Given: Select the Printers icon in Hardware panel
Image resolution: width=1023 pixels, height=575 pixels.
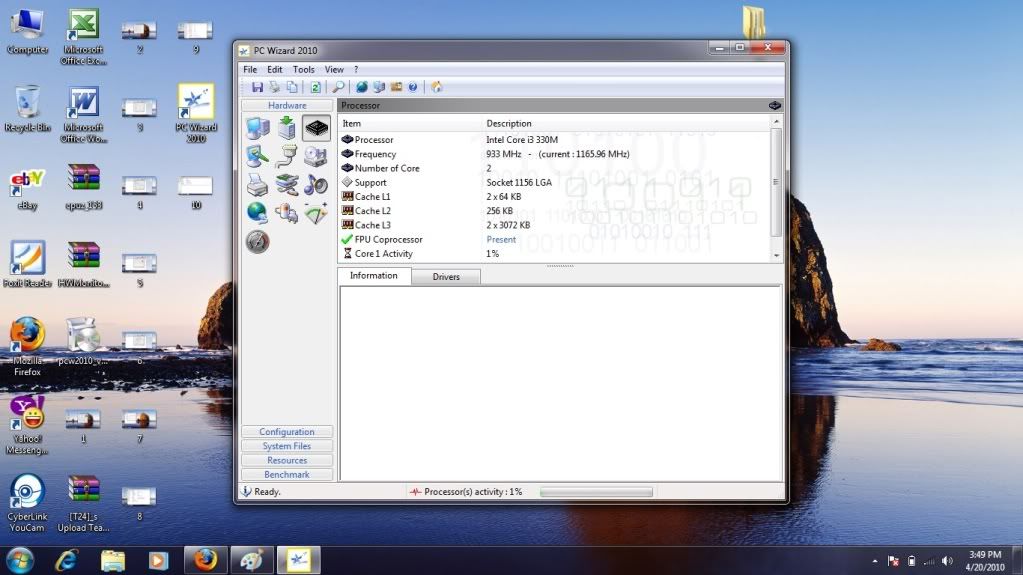Looking at the screenshot, I should 258,185.
